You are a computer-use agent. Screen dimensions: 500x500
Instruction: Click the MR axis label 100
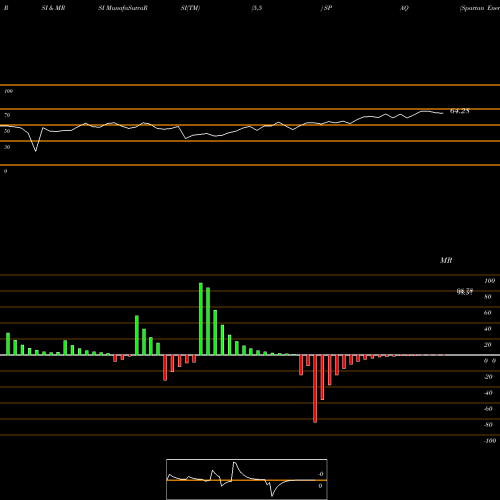tap(490, 281)
